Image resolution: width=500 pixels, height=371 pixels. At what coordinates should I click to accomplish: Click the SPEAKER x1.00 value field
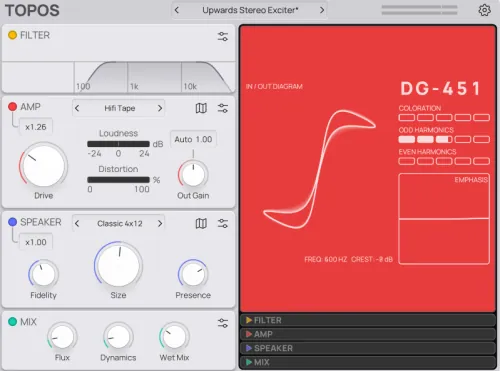tap(36, 242)
